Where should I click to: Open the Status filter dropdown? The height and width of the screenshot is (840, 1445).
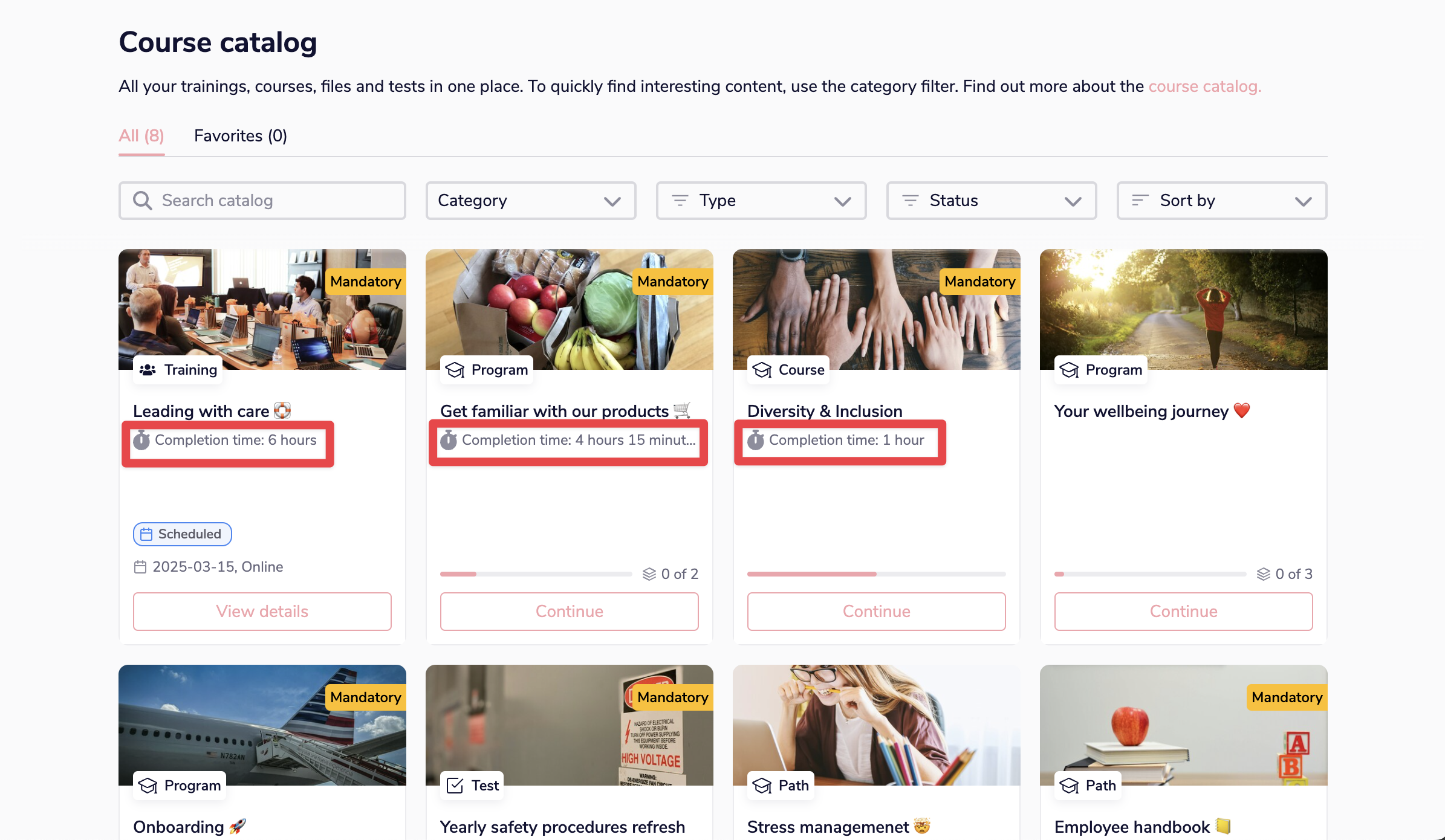(x=992, y=201)
